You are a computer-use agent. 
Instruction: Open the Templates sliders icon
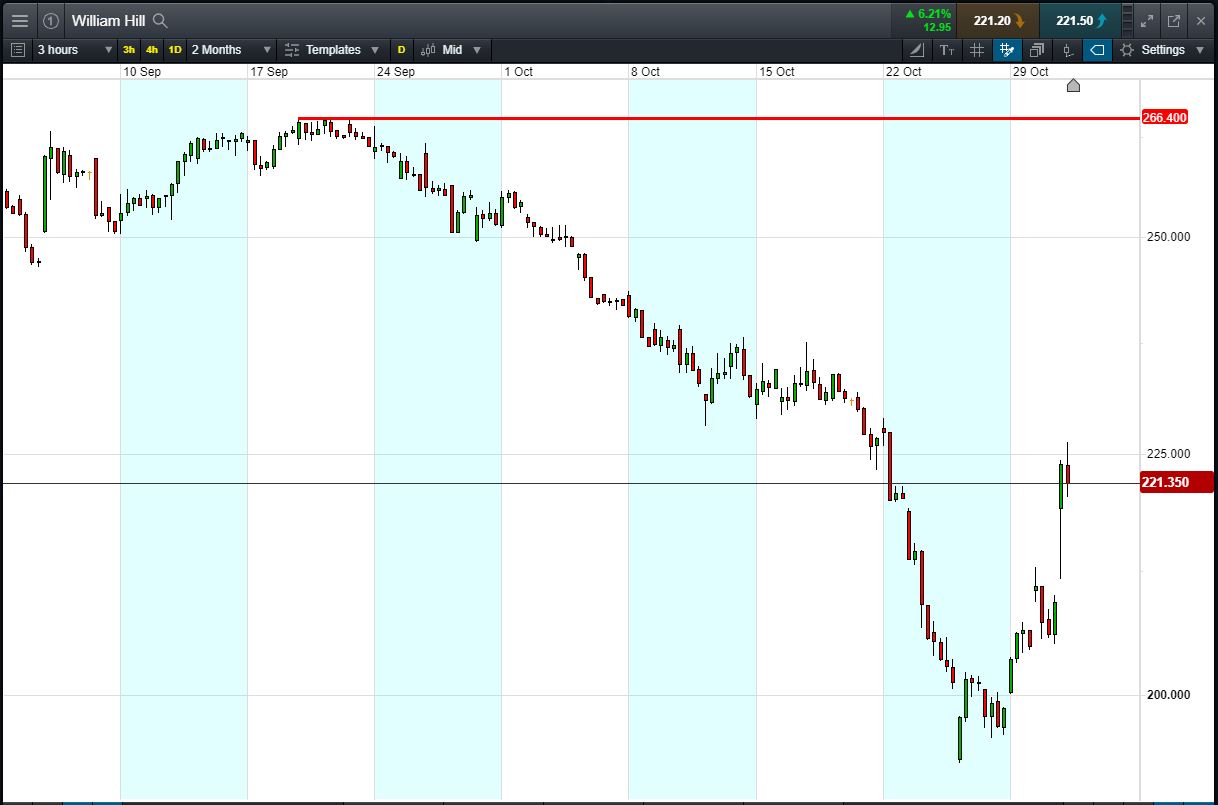(x=292, y=49)
